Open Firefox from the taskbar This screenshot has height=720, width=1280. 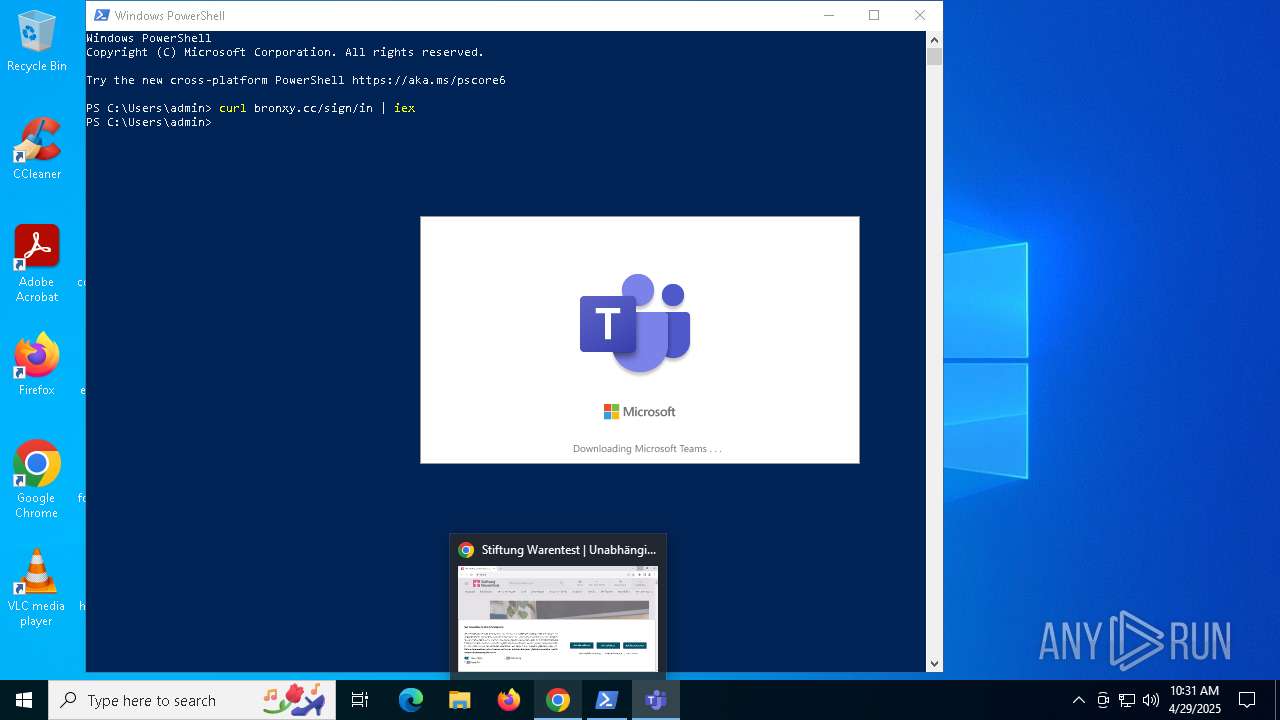coord(509,700)
